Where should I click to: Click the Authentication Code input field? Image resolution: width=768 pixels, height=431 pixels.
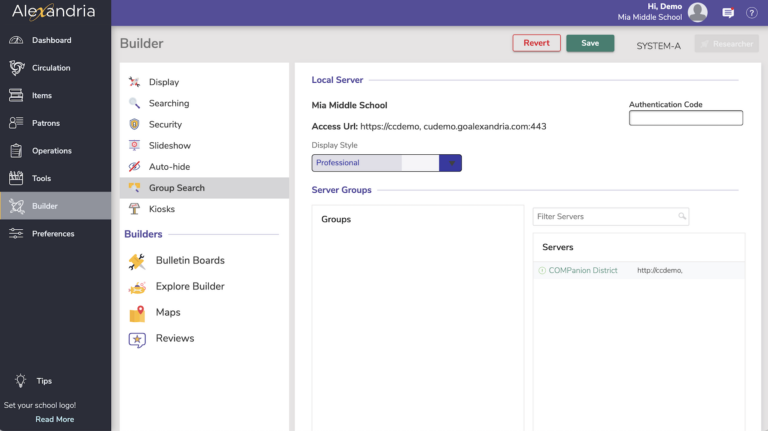pyautogui.click(x=686, y=118)
